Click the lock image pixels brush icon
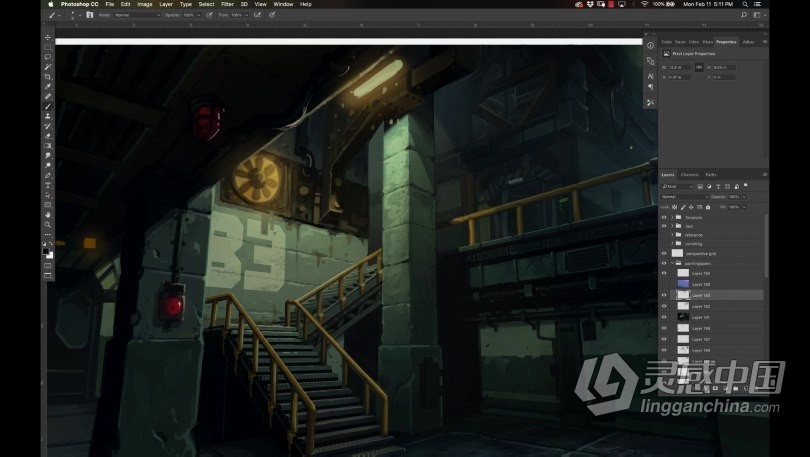Screen dimensions: 810x457 tap(682, 207)
